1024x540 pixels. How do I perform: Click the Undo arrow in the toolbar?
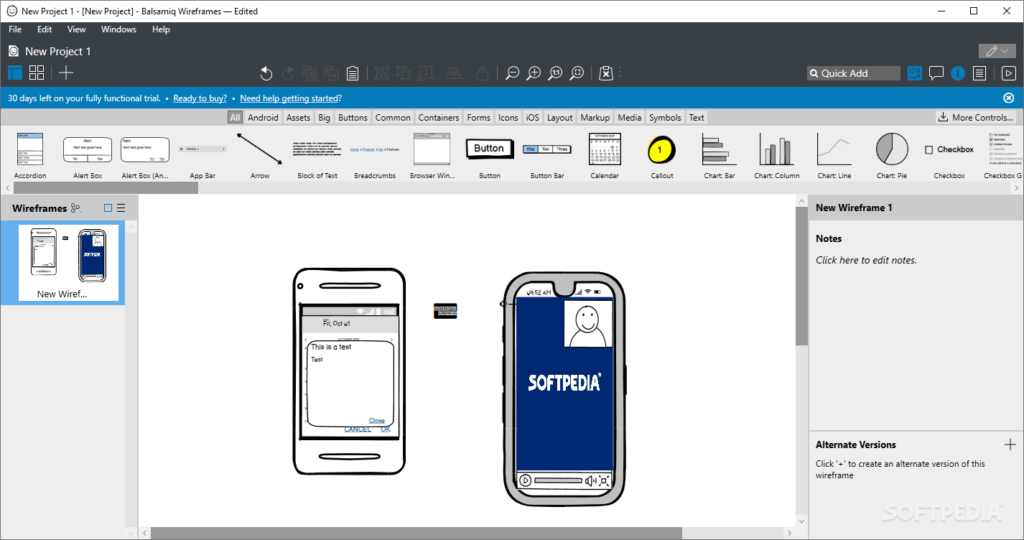tap(266, 73)
